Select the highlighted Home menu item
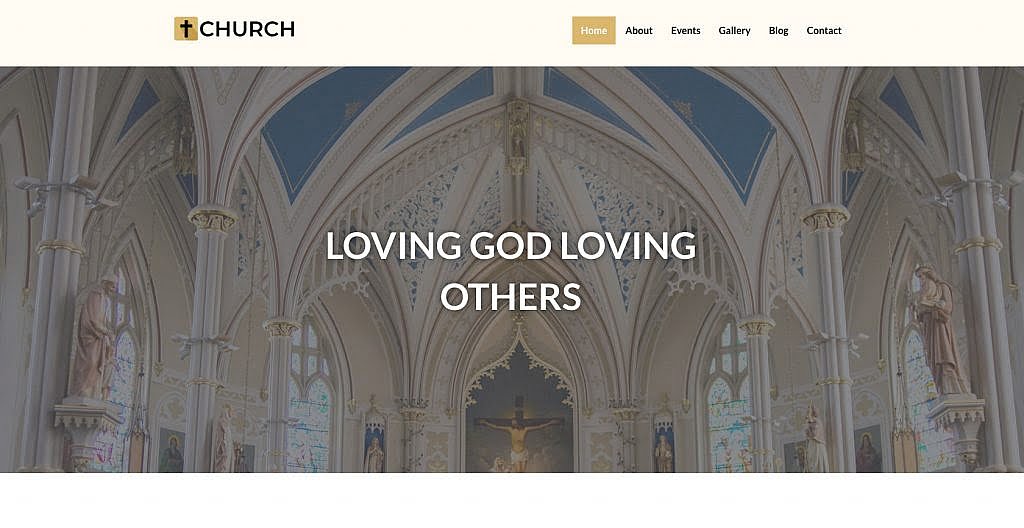The width and height of the screenshot is (1024, 528). pos(594,30)
